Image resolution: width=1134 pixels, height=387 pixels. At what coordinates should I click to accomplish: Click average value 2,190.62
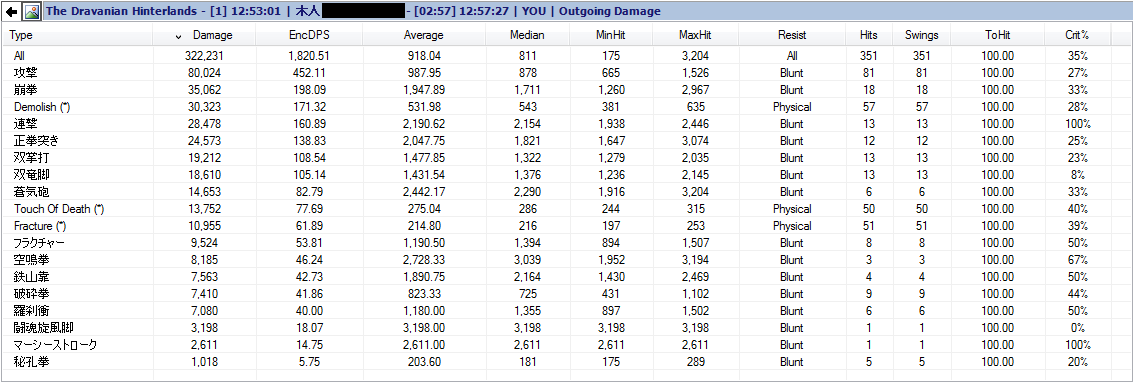point(424,124)
